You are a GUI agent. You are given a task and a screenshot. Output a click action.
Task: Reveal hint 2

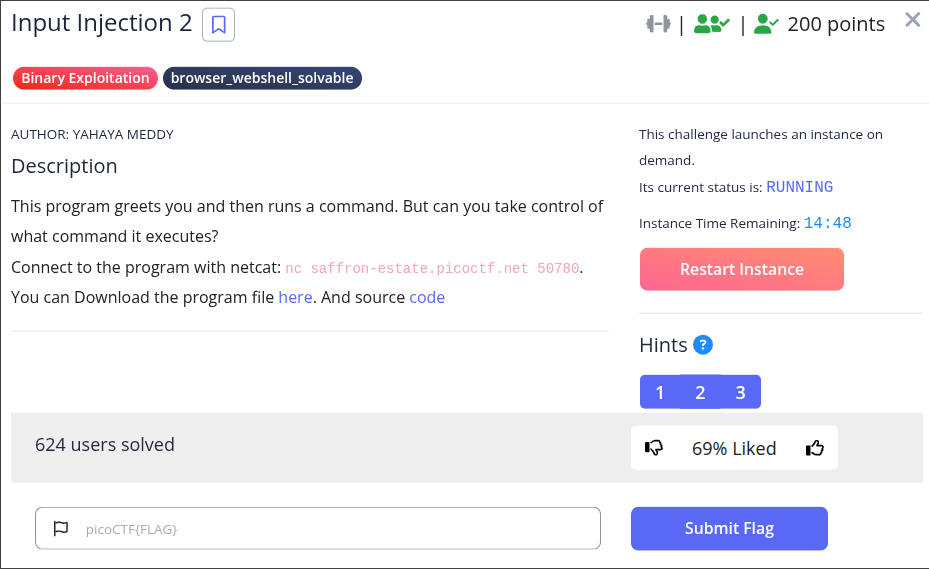click(x=700, y=392)
